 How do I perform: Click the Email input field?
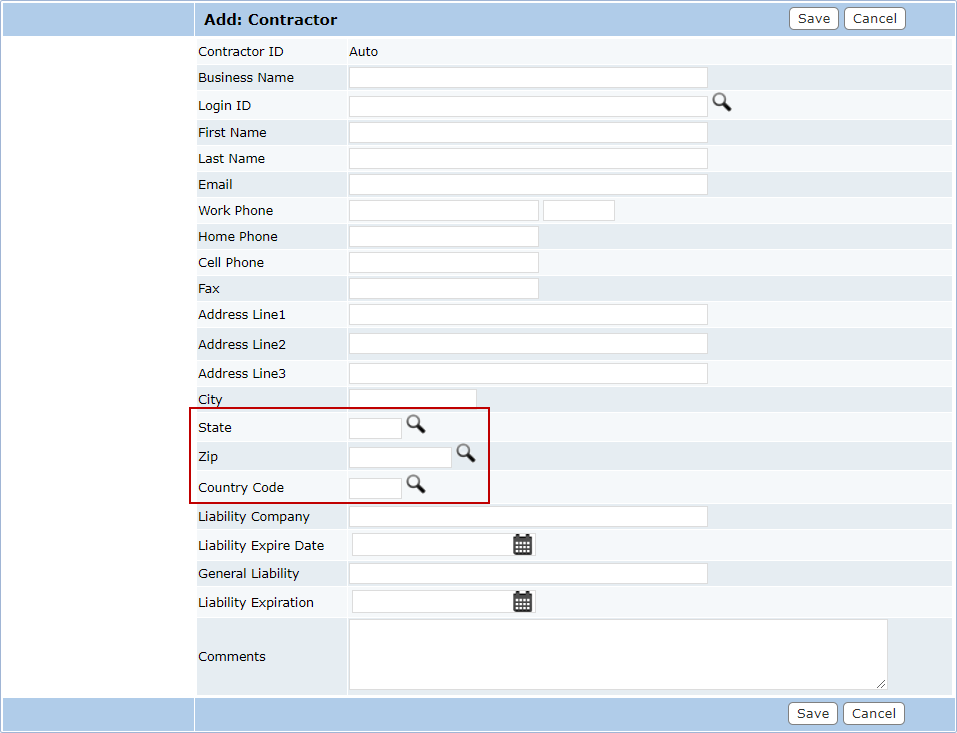tap(528, 184)
